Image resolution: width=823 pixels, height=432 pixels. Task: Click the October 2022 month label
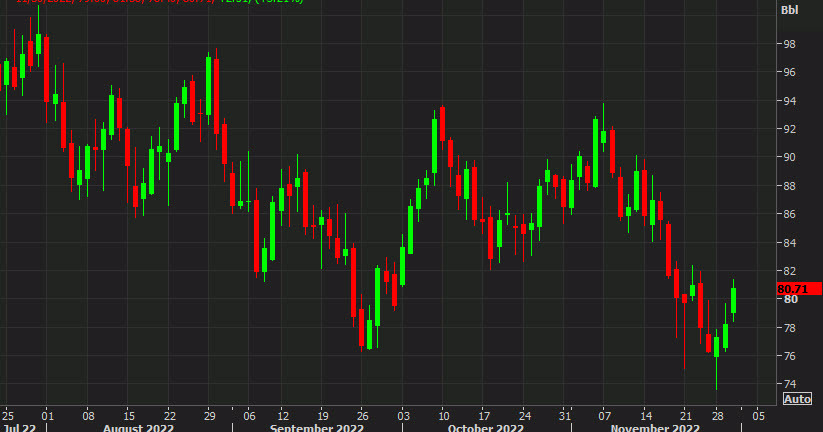(x=486, y=428)
